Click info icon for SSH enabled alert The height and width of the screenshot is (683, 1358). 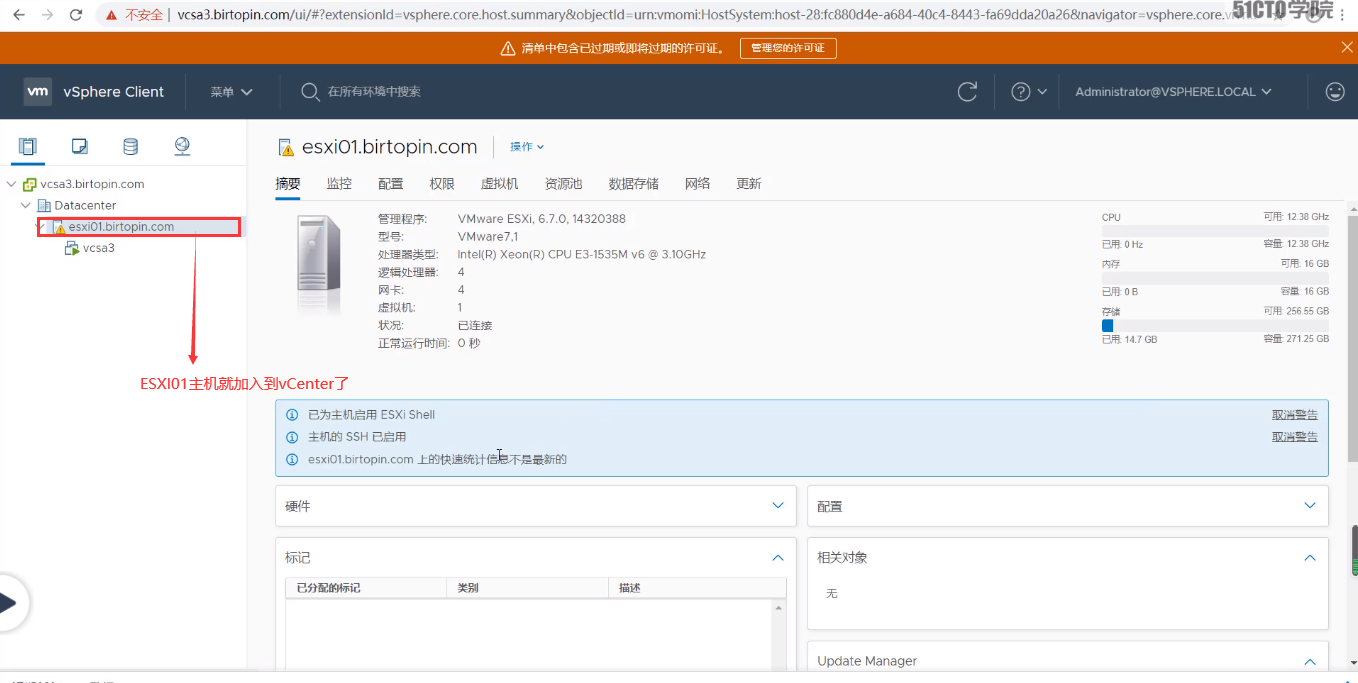[292, 437]
